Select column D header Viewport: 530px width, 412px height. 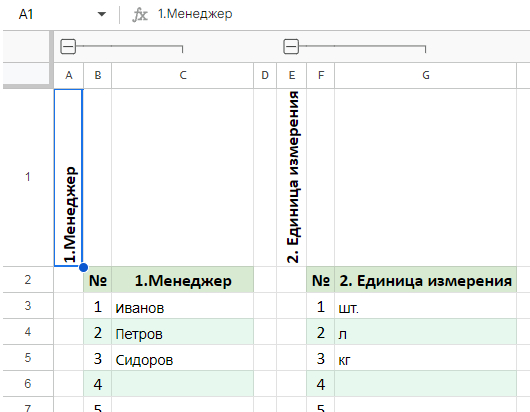(x=265, y=75)
